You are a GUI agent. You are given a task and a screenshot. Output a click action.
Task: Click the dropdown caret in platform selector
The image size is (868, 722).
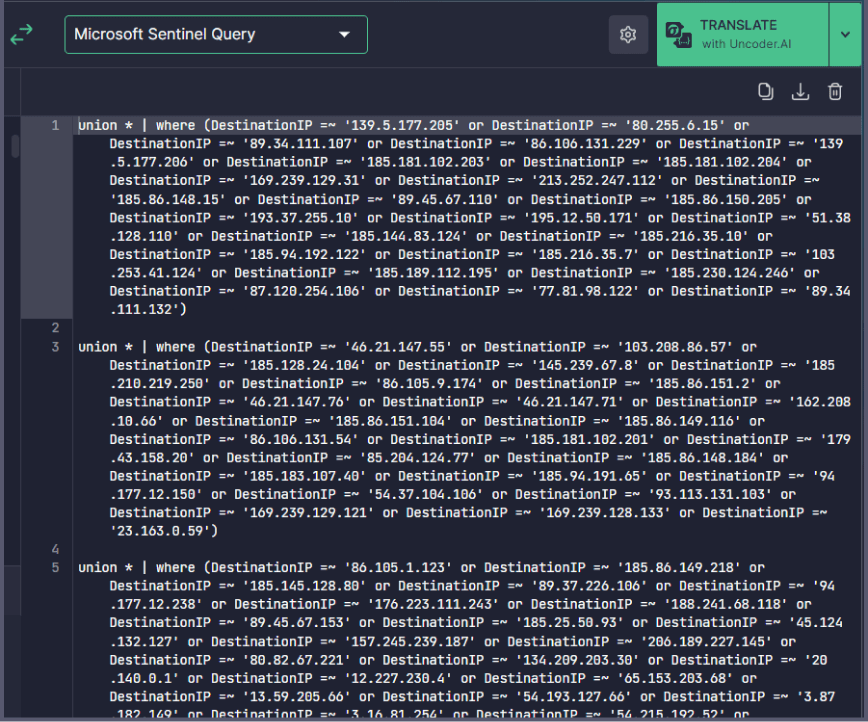point(344,35)
